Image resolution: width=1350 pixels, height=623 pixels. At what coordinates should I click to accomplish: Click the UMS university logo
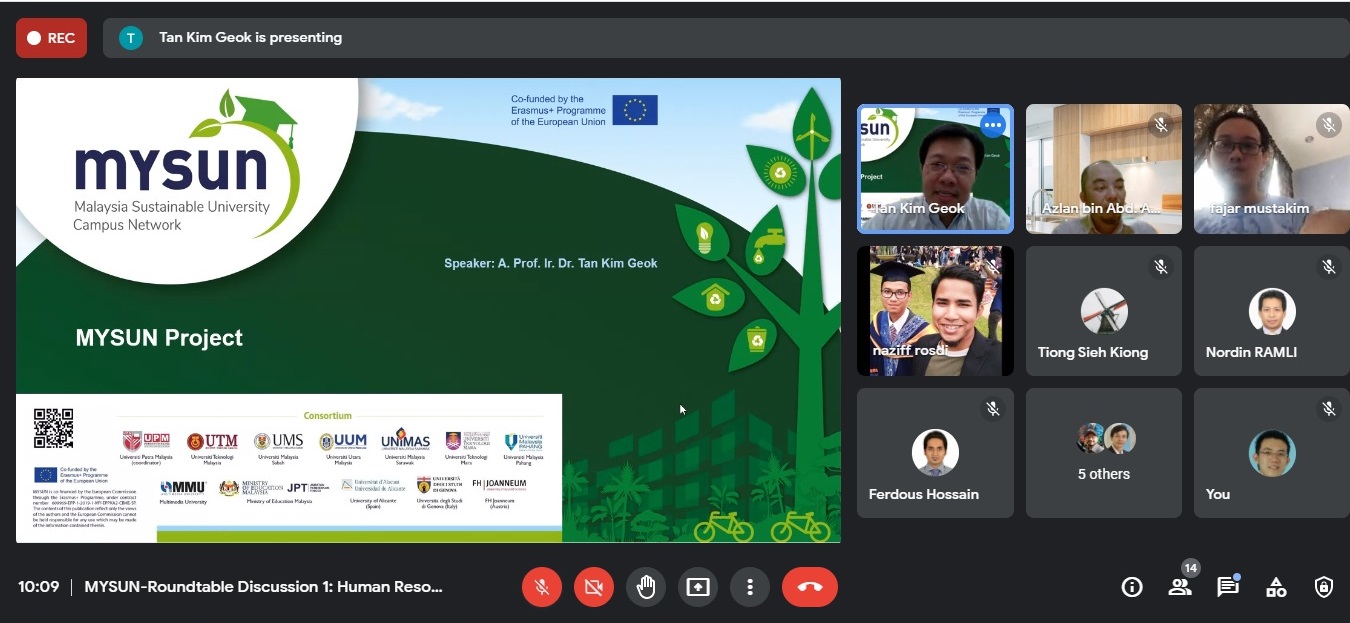279,441
